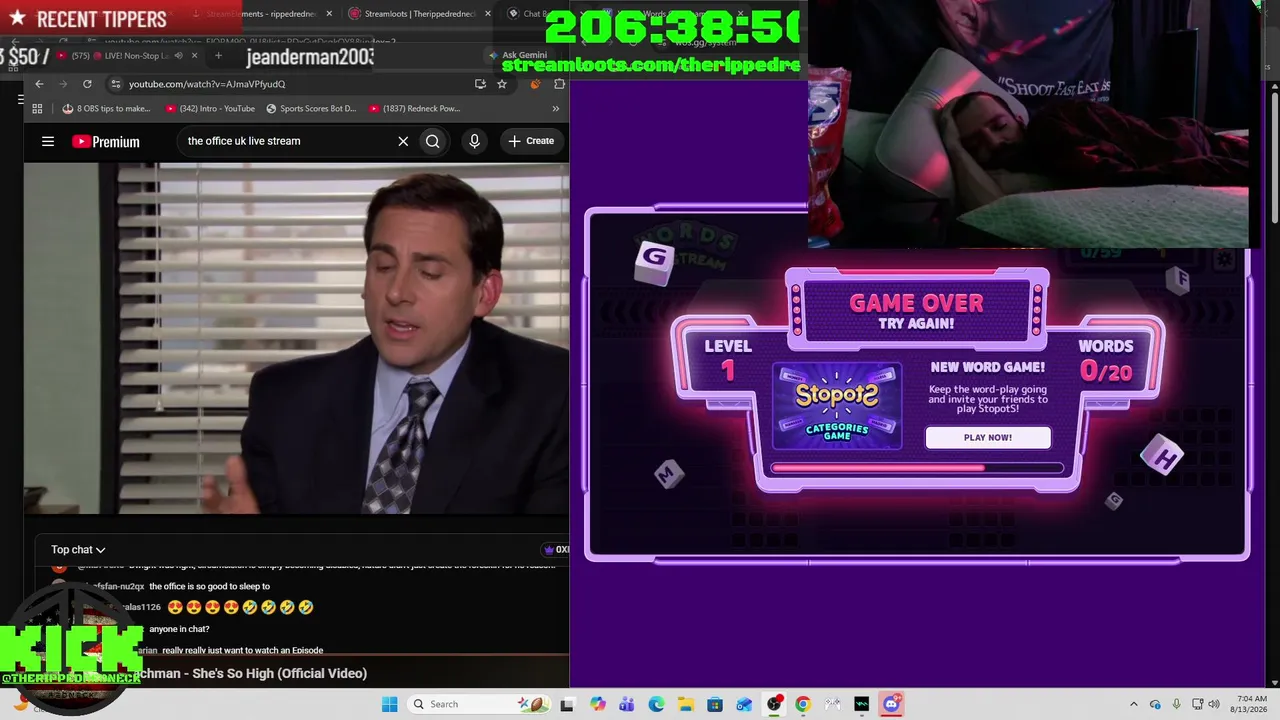Click 'the office is so good to sleep to' message
Image resolution: width=1280 pixels, height=720 pixels.
(209, 586)
